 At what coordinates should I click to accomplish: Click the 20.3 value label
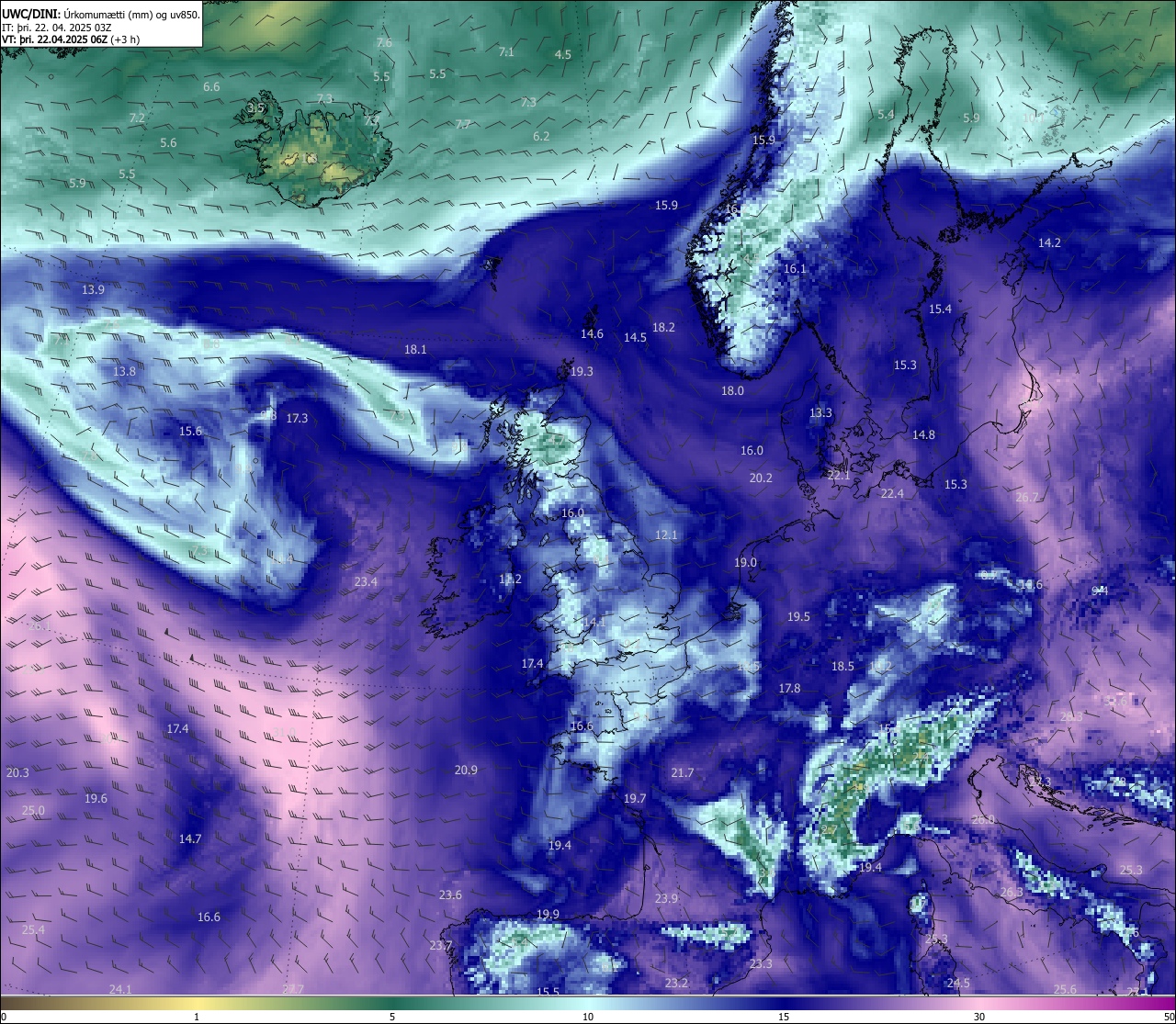(17, 773)
